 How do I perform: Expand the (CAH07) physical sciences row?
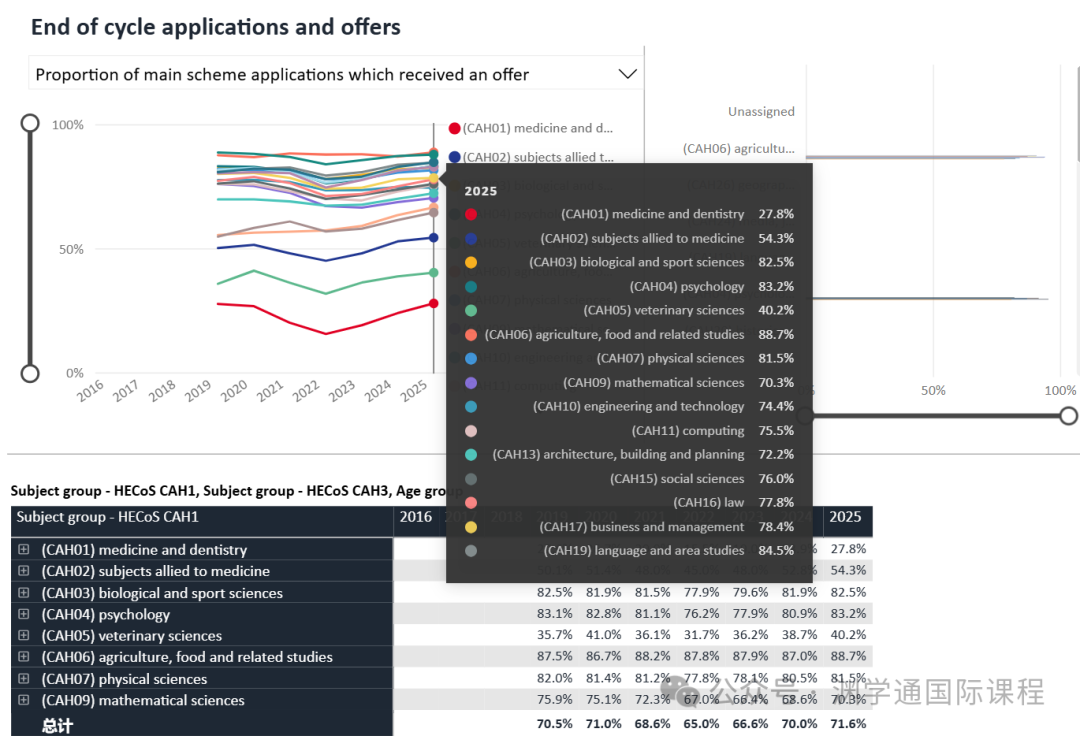24,679
